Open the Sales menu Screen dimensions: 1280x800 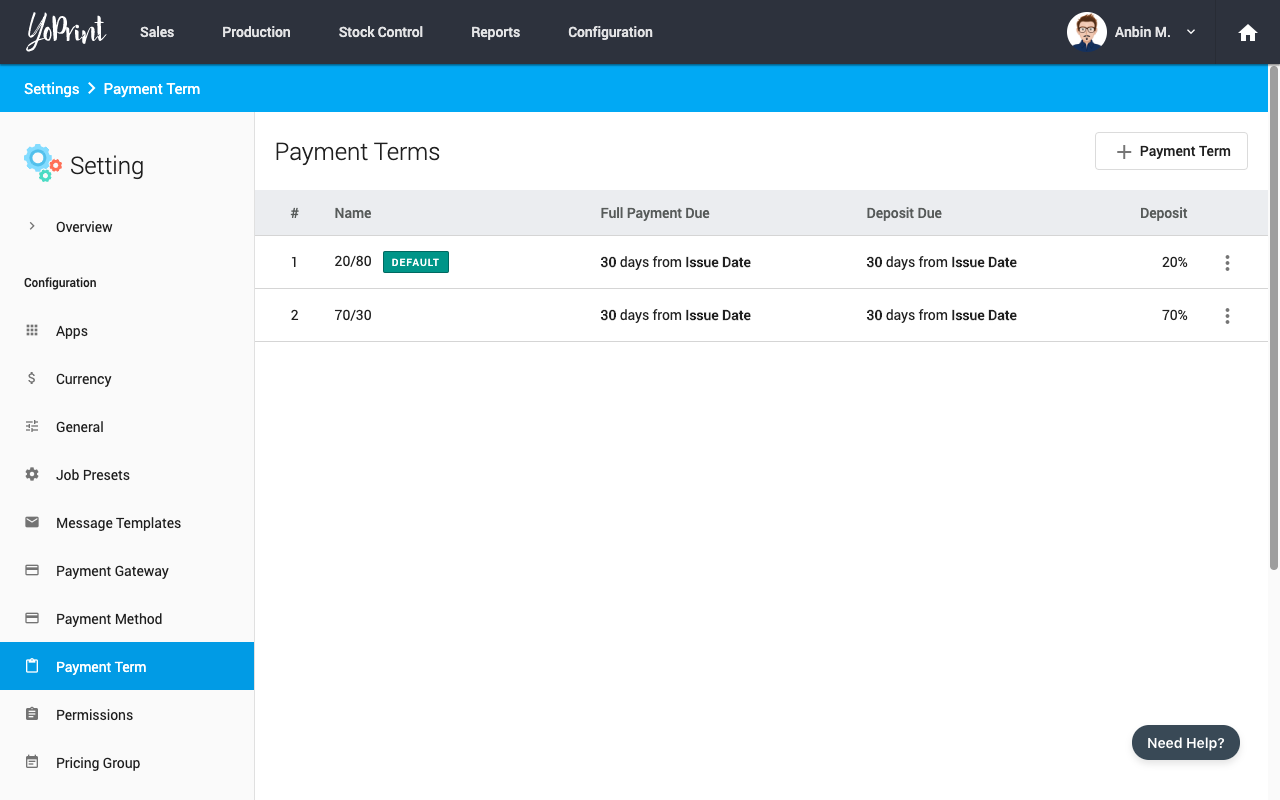click(157, 32)
